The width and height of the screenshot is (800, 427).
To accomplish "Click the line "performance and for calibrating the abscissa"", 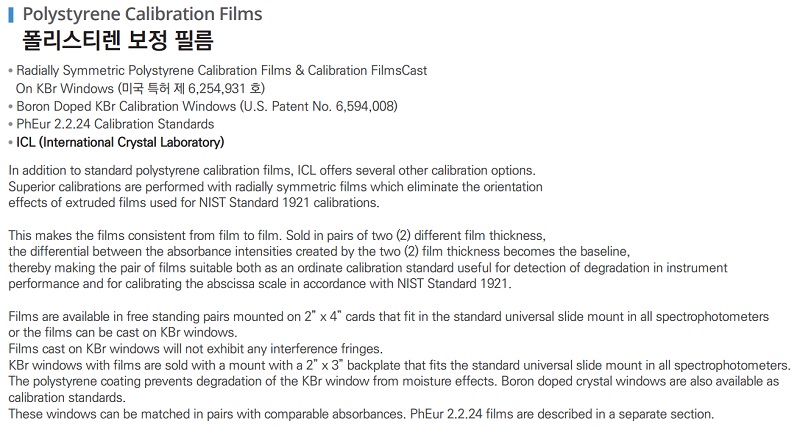I will (259, 284).
